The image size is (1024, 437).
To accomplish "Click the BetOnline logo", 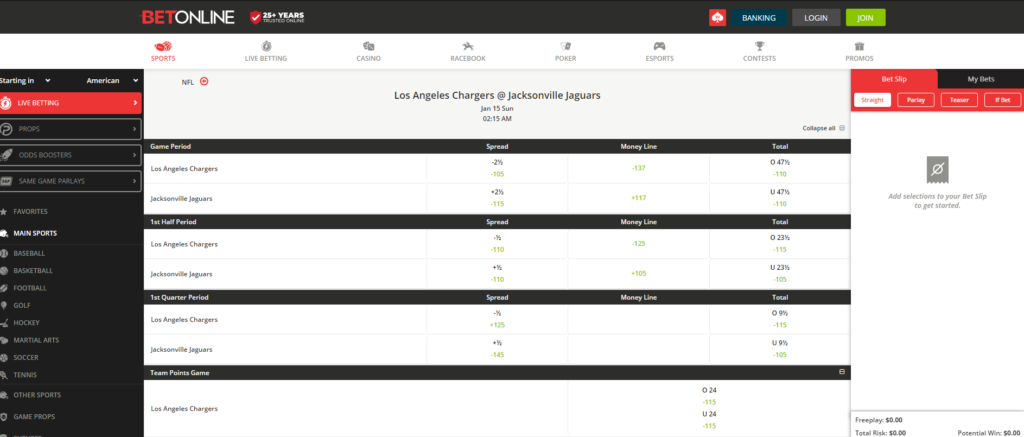I will click(x=187, y=18).
